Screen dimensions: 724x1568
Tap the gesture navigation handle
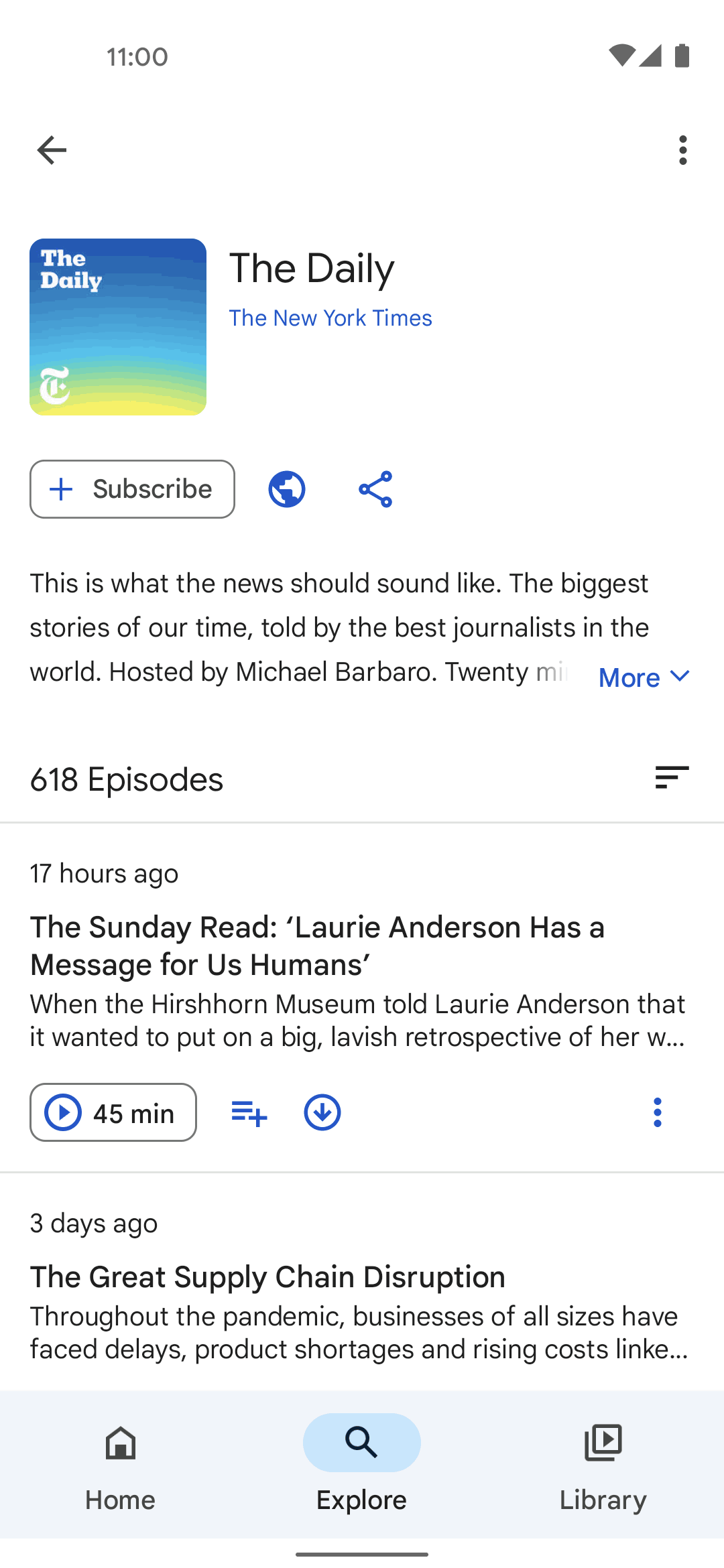point(362,1554)
